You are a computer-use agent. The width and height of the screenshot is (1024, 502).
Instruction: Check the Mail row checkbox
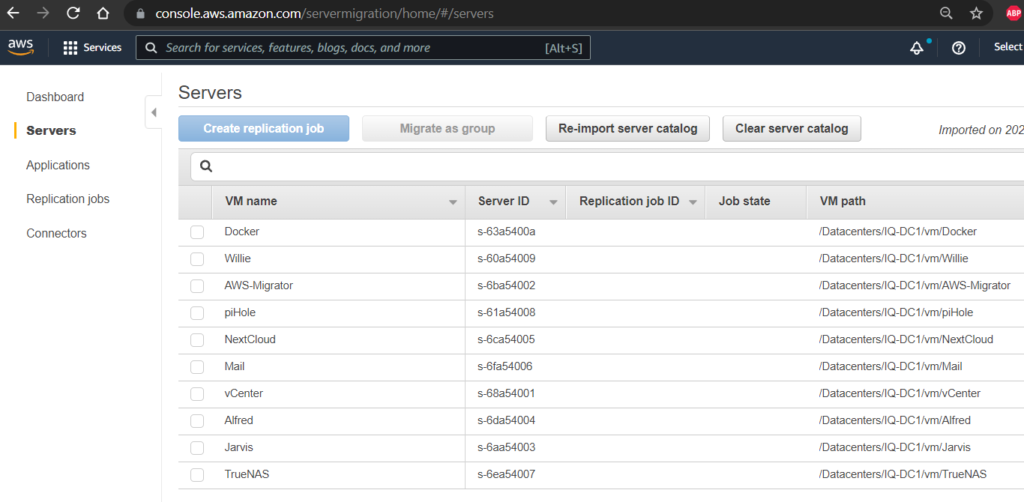(x=197, y=367)
